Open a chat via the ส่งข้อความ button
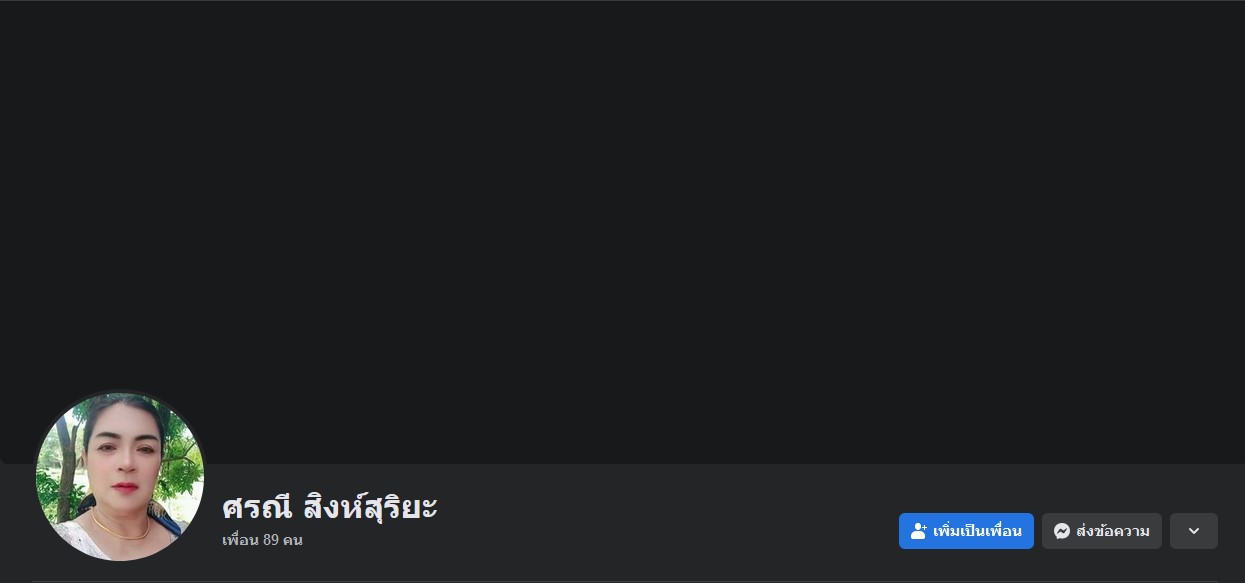1245x583 pixels. (x=1102, y=531)
